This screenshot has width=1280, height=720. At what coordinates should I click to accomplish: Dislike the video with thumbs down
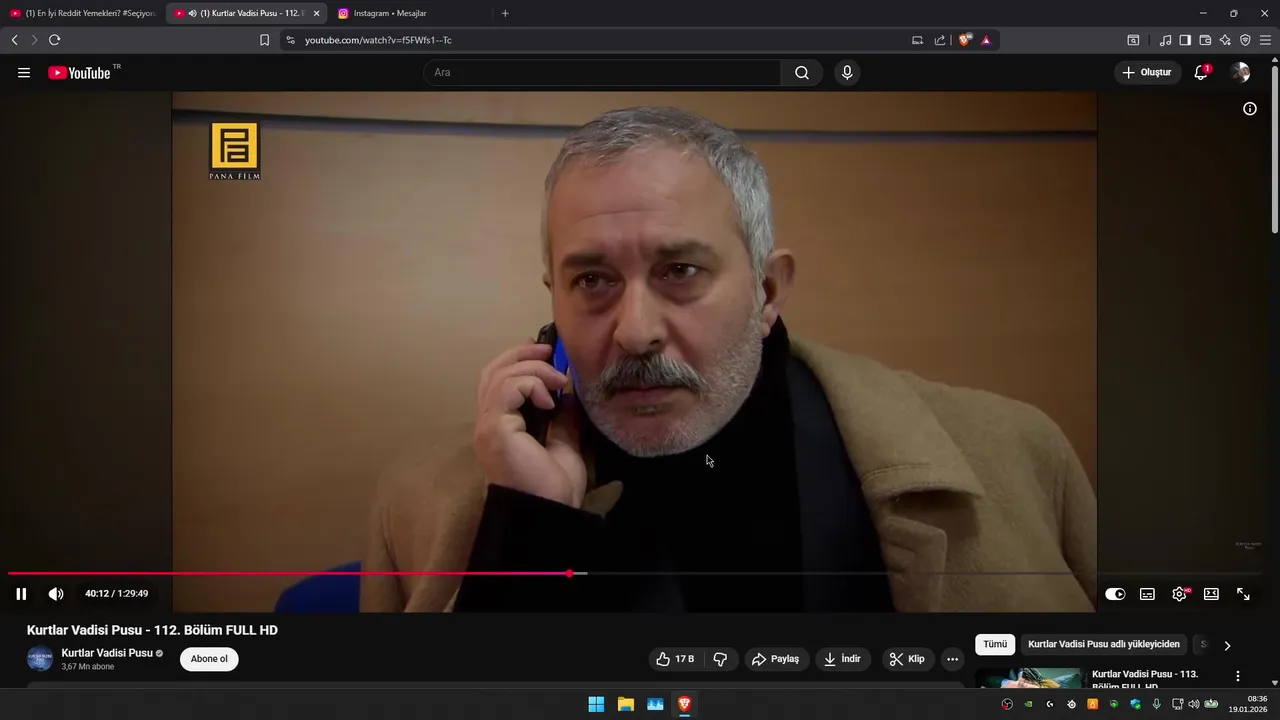tap(720, 659)
